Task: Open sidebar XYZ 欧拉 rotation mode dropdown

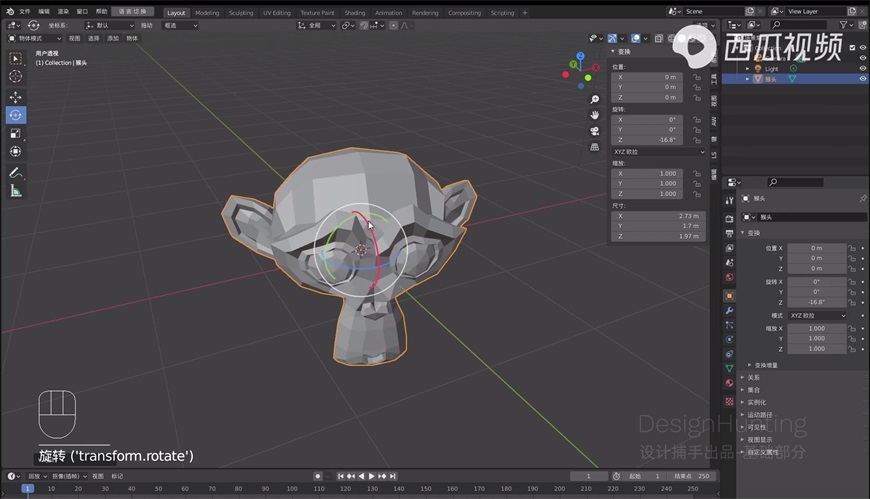Action: coord(659,152)
